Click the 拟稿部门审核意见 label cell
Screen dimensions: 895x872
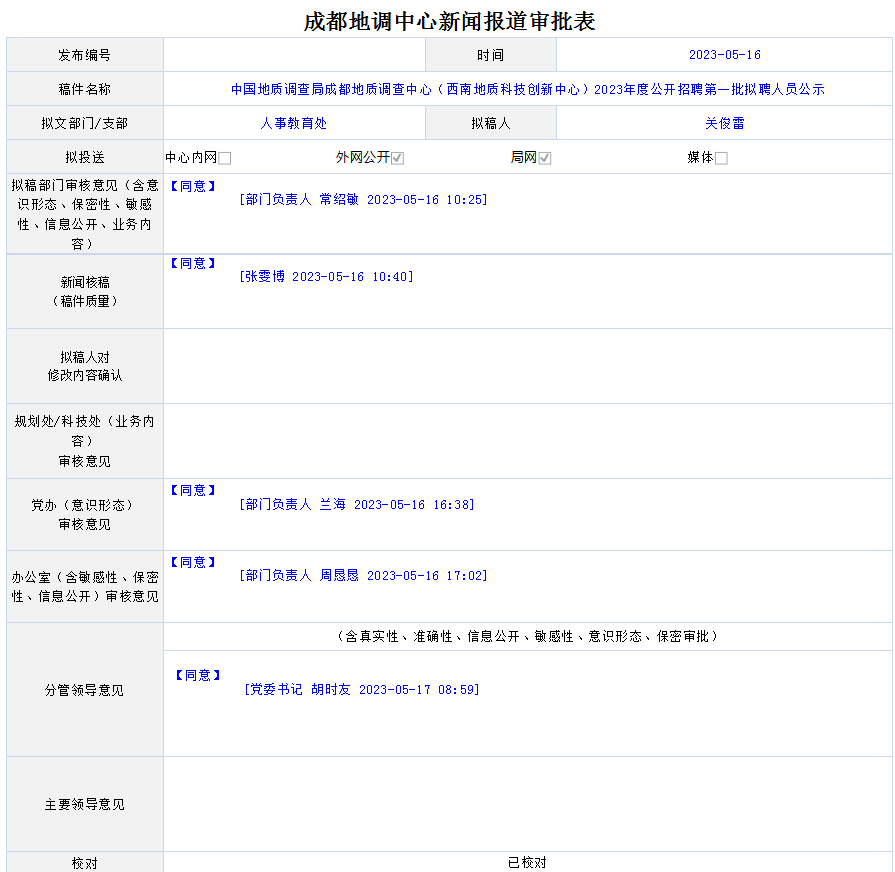click(85, 214)
